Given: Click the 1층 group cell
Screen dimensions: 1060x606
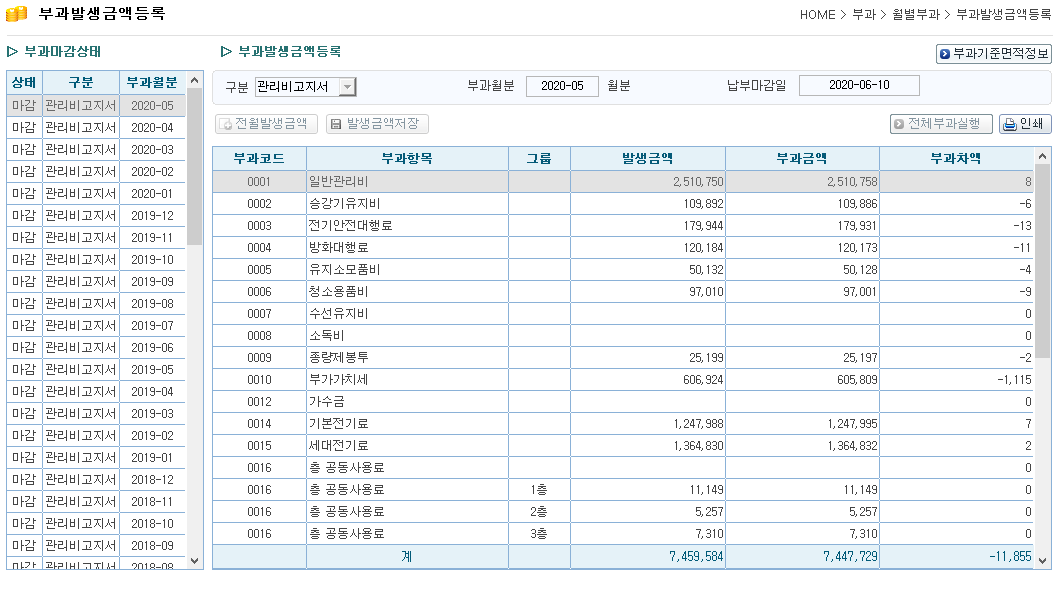Looking at the screenshot, I should tap(539, 490).
